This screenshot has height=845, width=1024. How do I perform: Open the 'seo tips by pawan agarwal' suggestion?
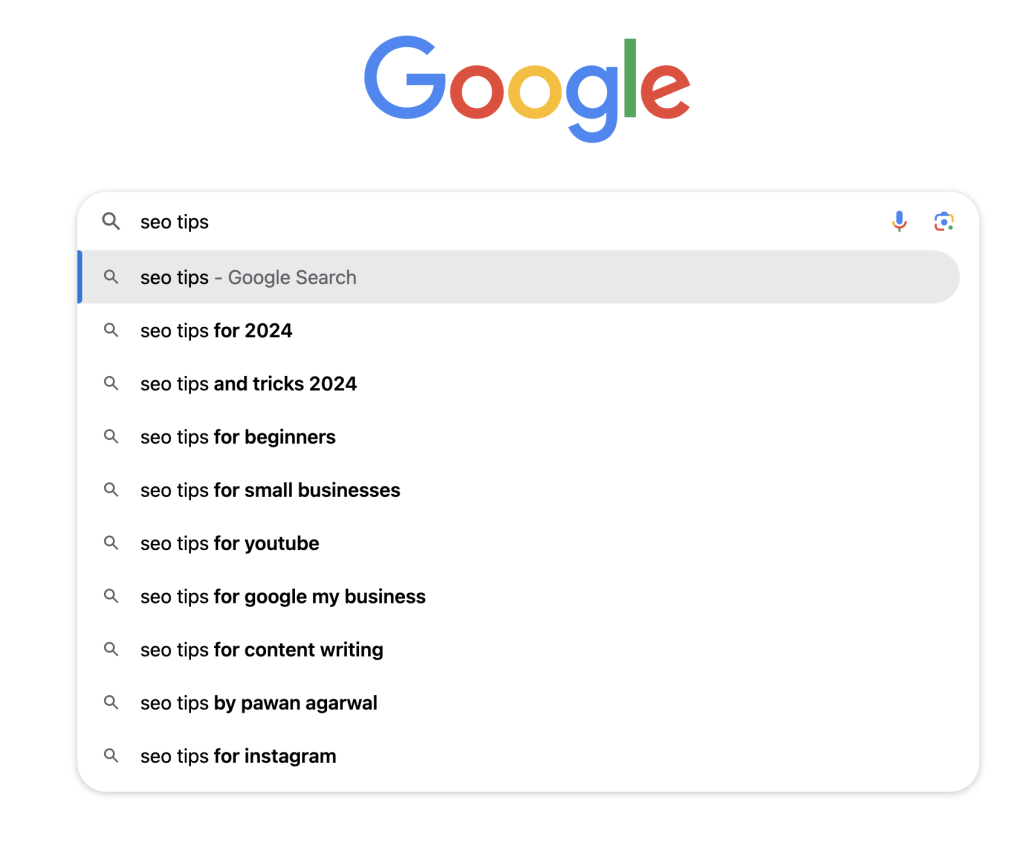coord(258,703)
